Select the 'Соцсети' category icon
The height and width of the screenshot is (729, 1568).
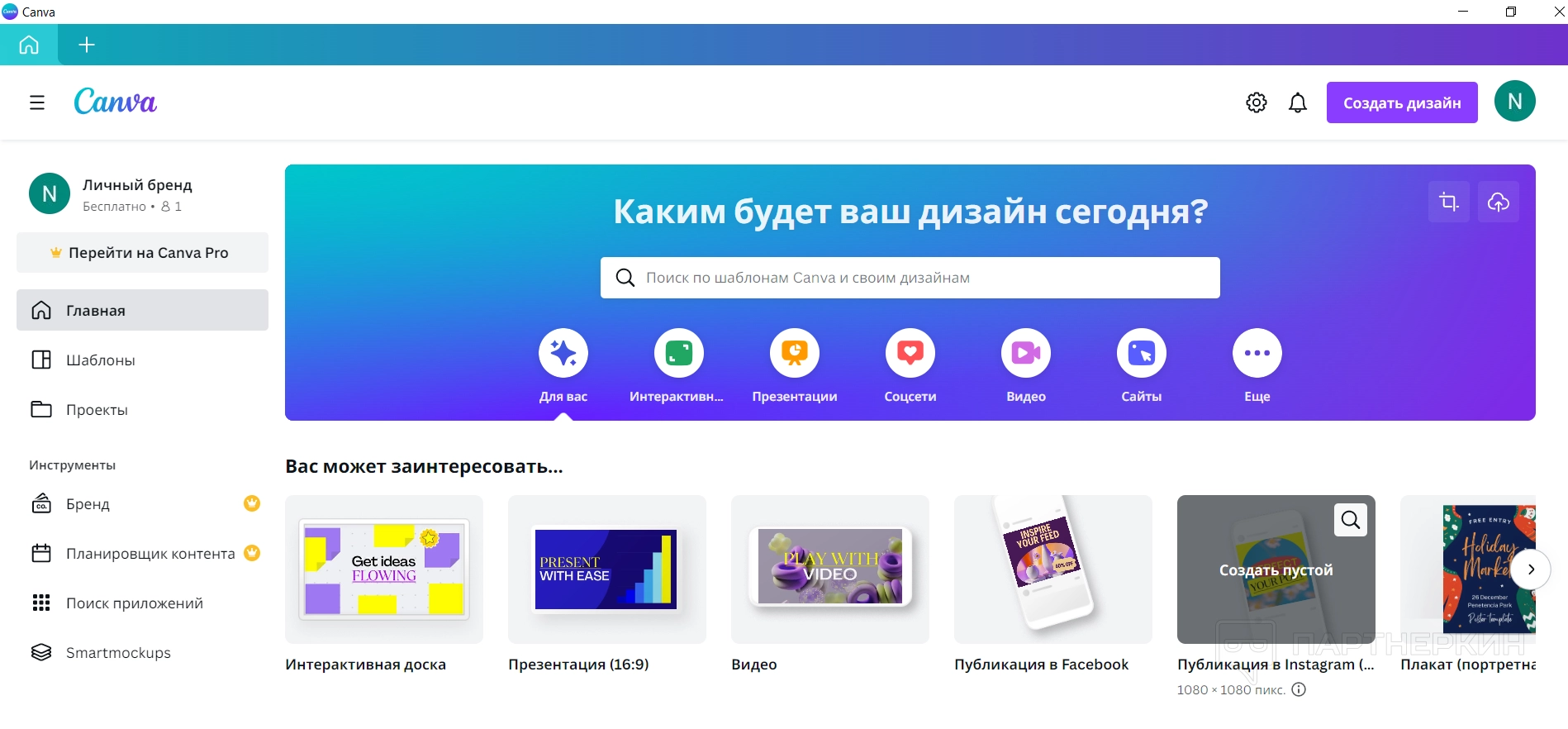[x=910, y=353]
